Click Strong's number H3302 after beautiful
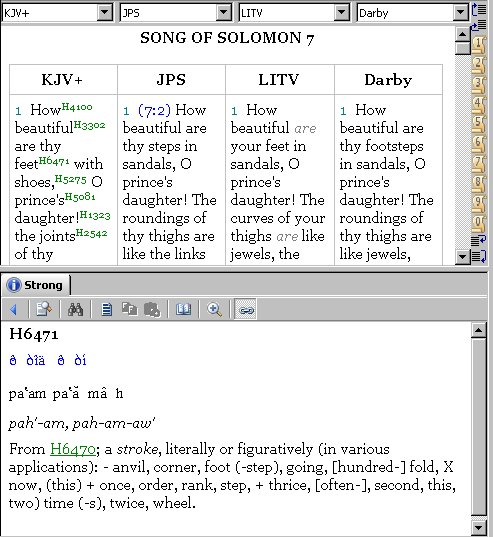 (x=89, y=125)
